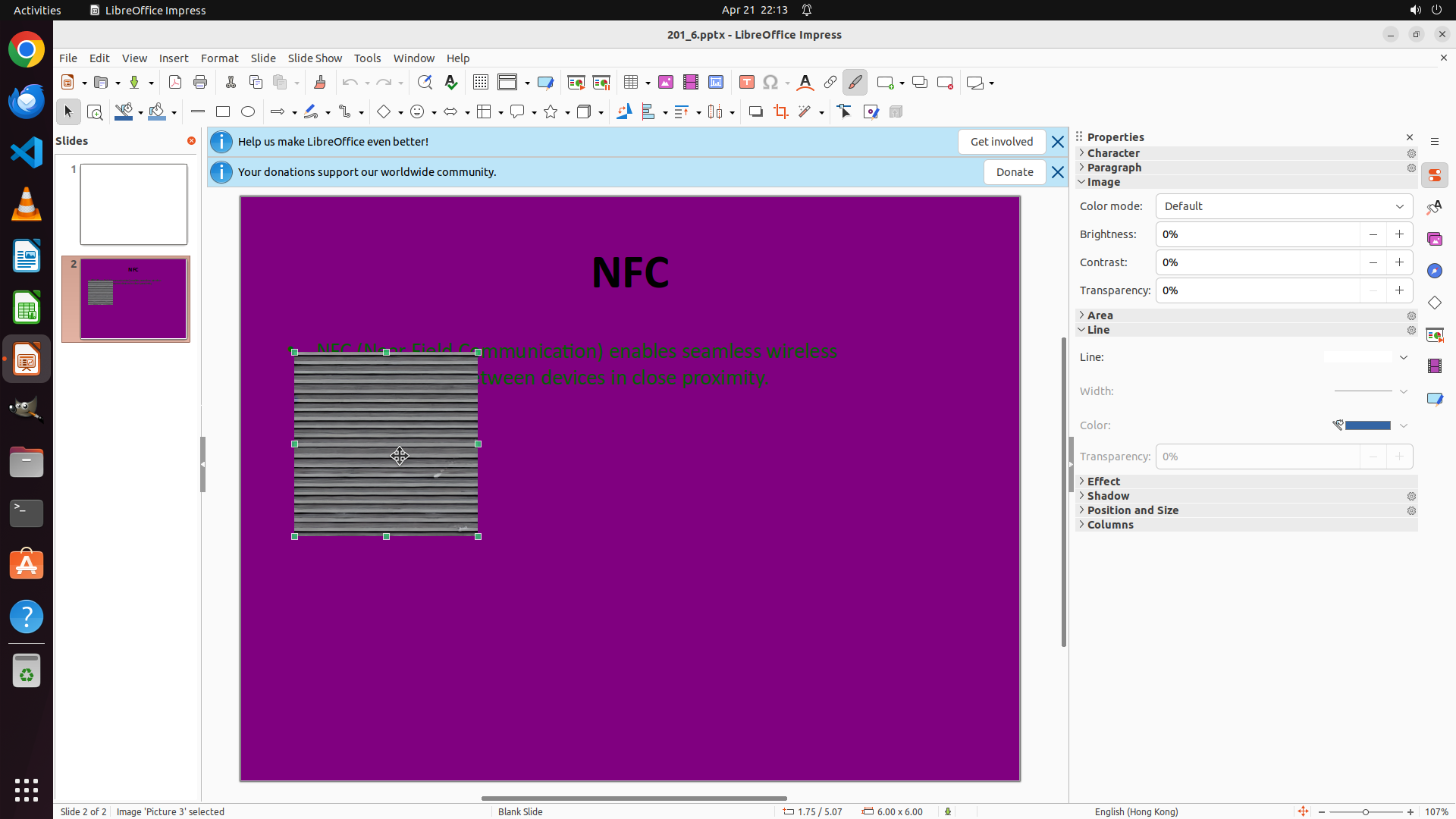1456x819 pixels.
Task: Collapse the Image section
Action: tap(1103, 182)
